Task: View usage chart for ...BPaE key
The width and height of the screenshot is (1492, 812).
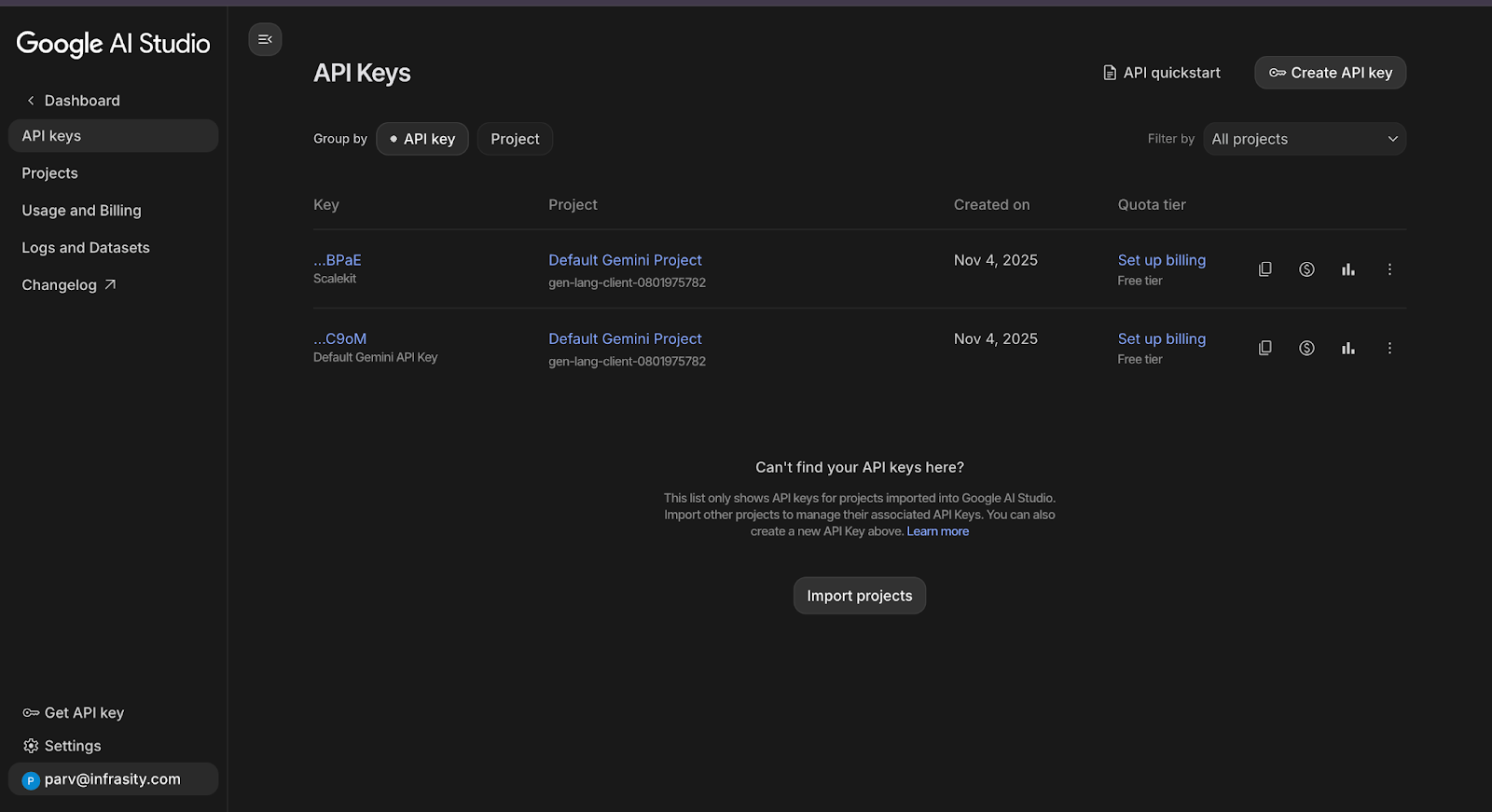Action: (x=1348, y=269)
